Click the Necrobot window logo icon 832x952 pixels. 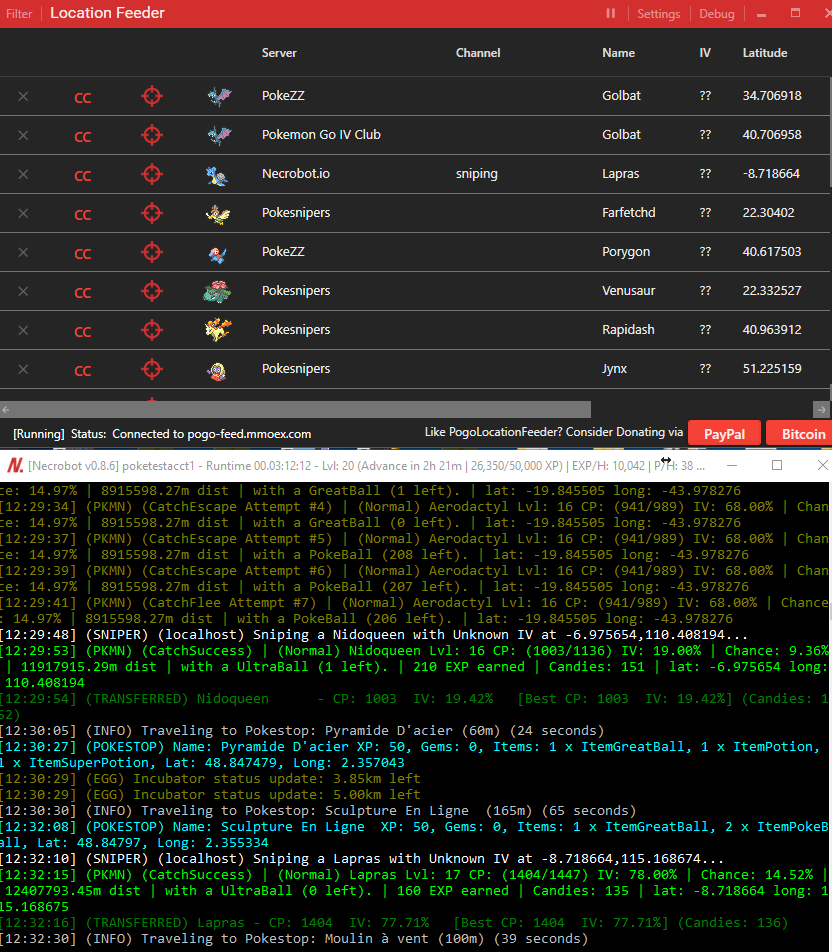(x=15, y=466)
